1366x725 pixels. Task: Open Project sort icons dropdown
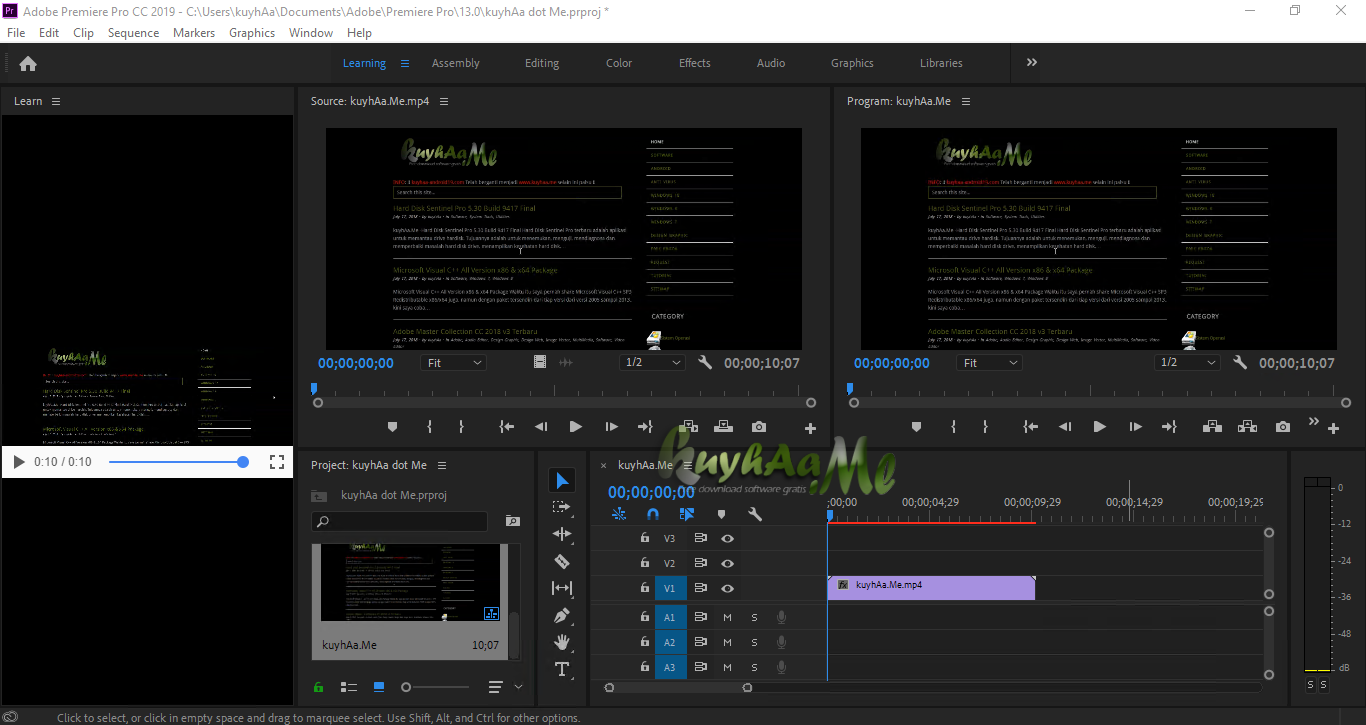[x=505, y=687]
